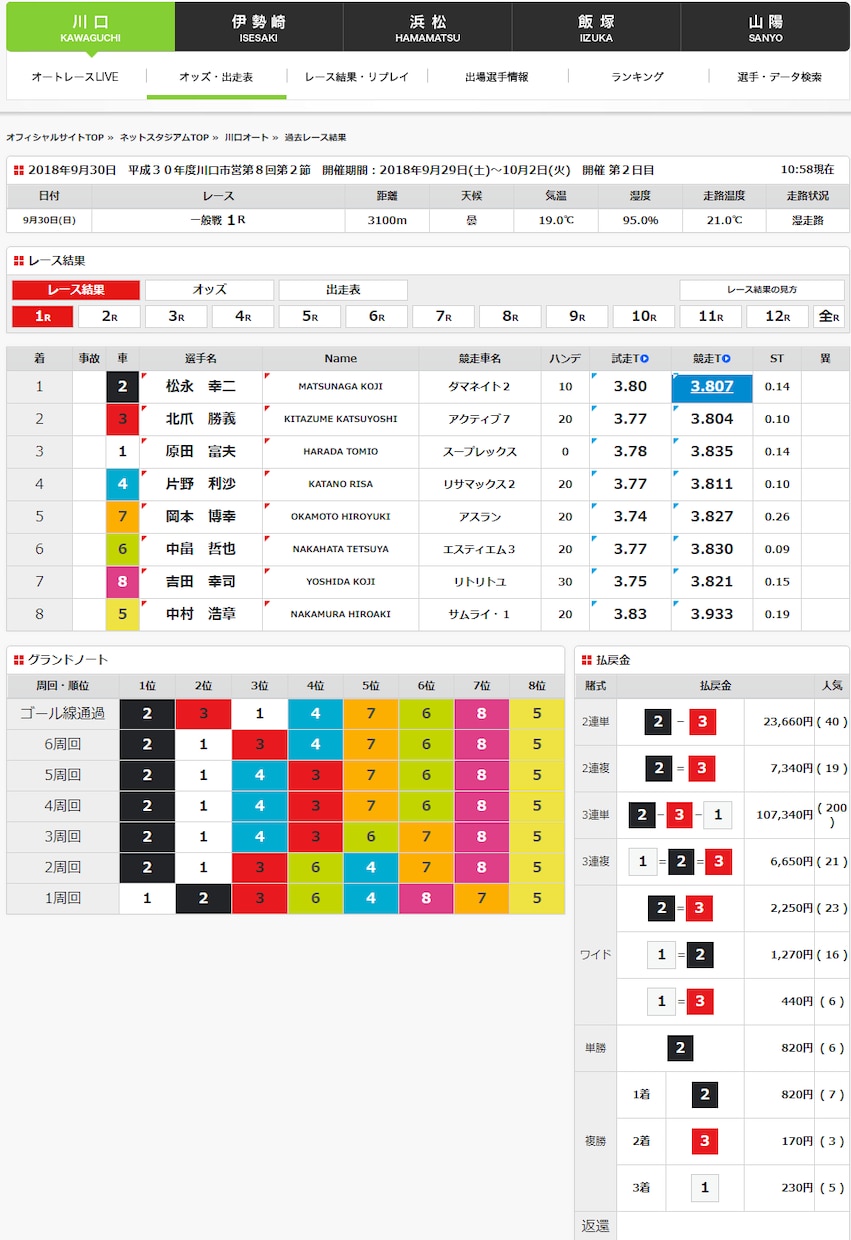Select race 9R button
851x1240 pixels.
pyautogui.click(x=577, y=317)
